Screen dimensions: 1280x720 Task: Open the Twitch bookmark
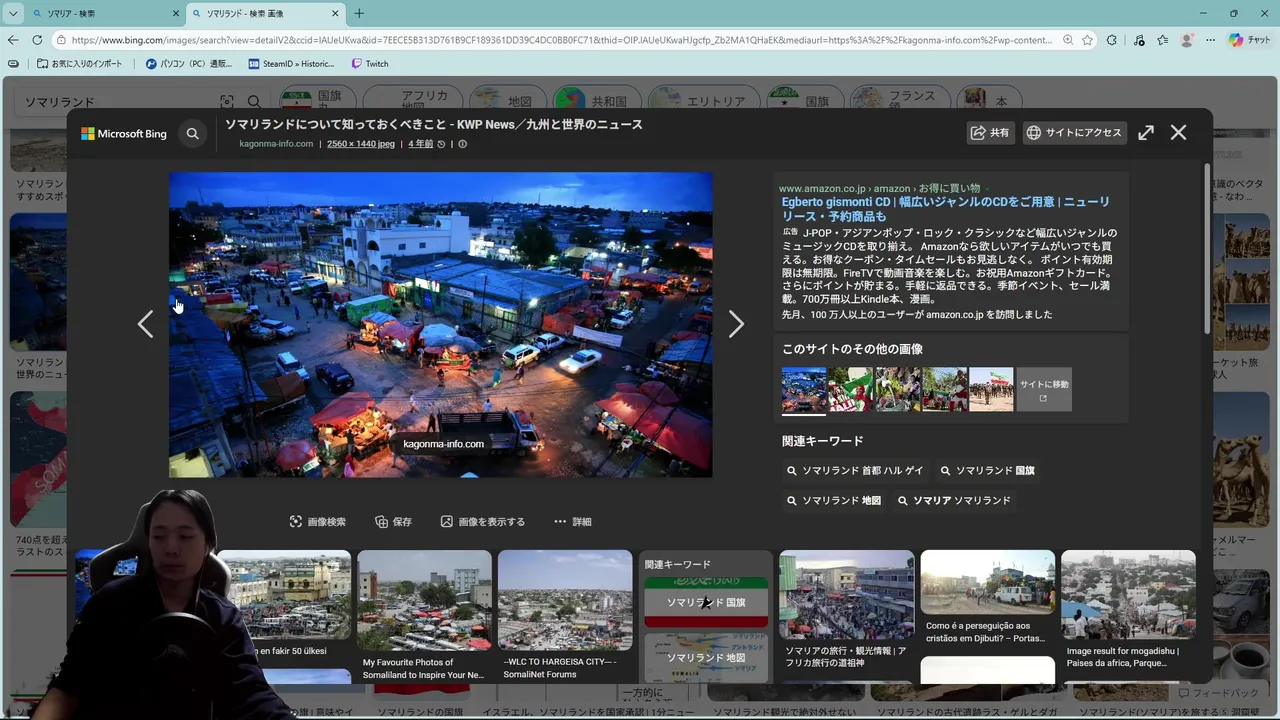coord(370,63)
